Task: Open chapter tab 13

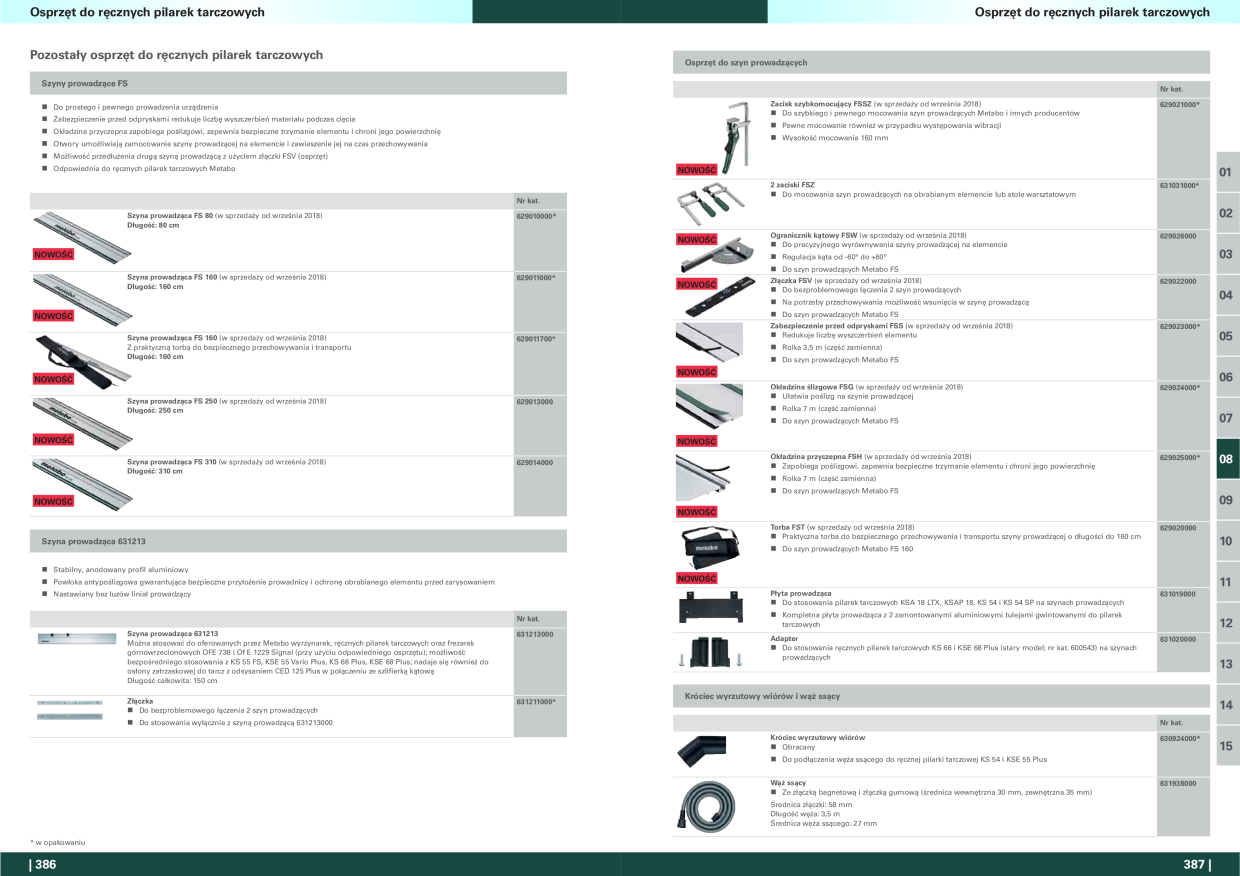Action: [1227, 664]
